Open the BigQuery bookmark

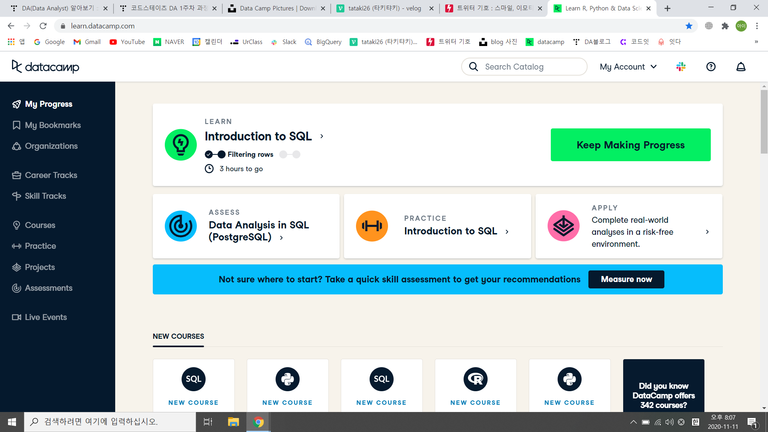[323, 42]
